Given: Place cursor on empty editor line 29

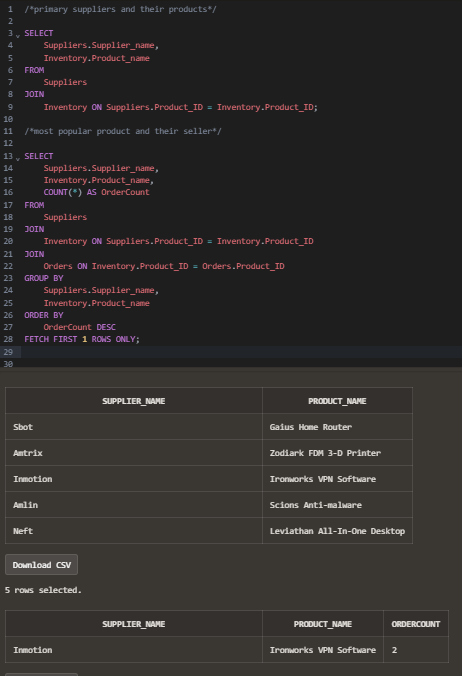Looking at the screenshot, I should [x=241, y=352].
